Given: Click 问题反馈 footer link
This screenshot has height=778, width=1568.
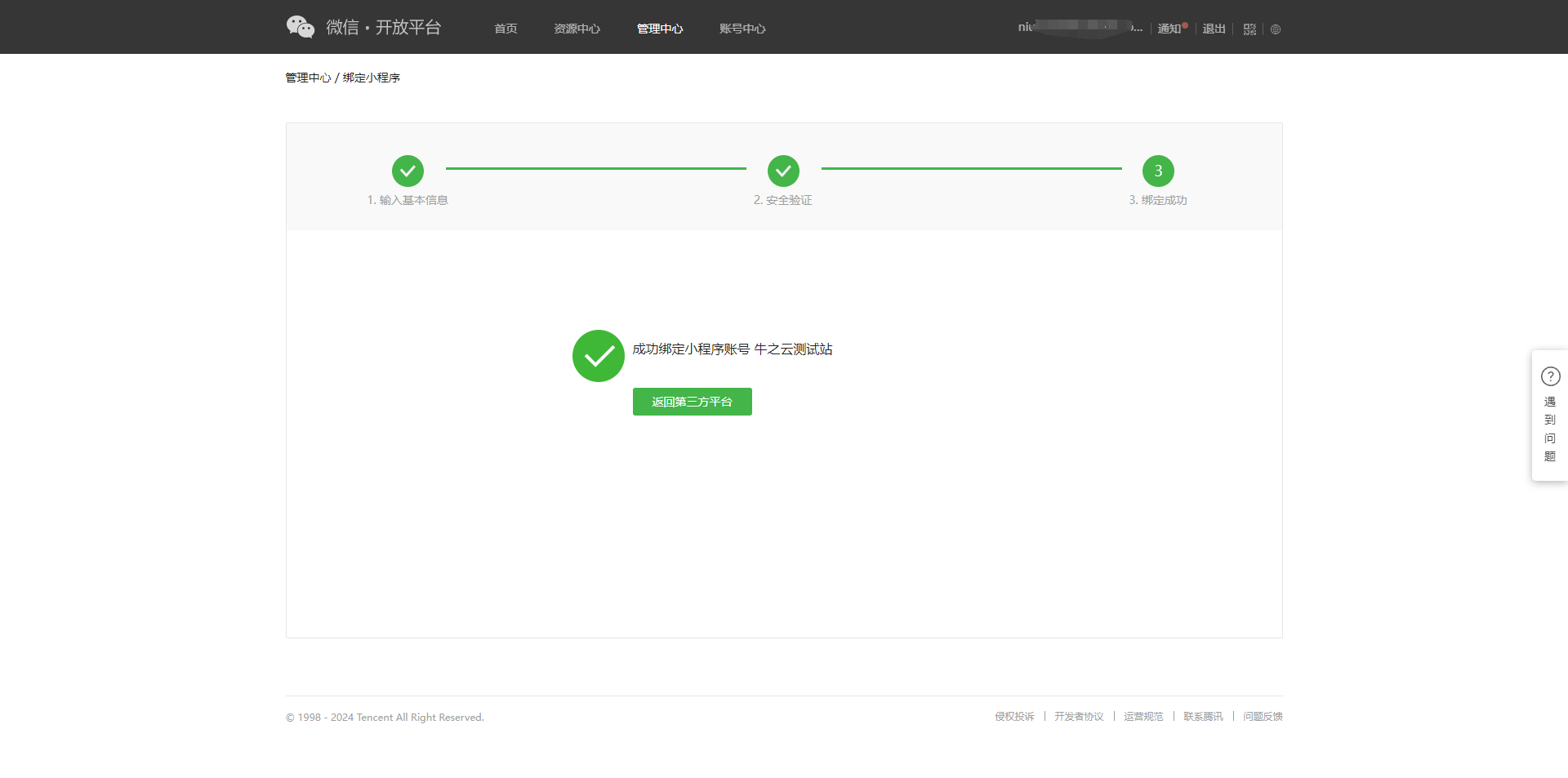Looking at the screenshot, I should pyautogui.click(x=1263, y=717).
